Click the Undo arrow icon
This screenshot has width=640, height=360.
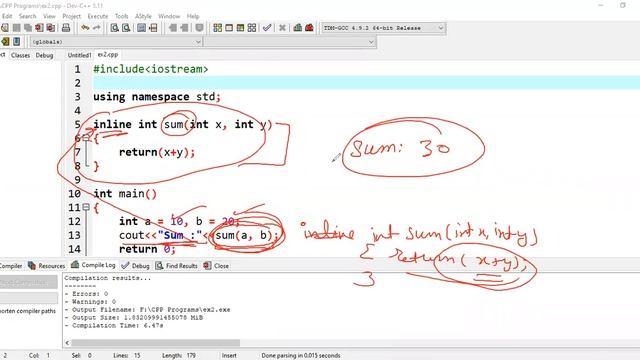coord(85,28)
